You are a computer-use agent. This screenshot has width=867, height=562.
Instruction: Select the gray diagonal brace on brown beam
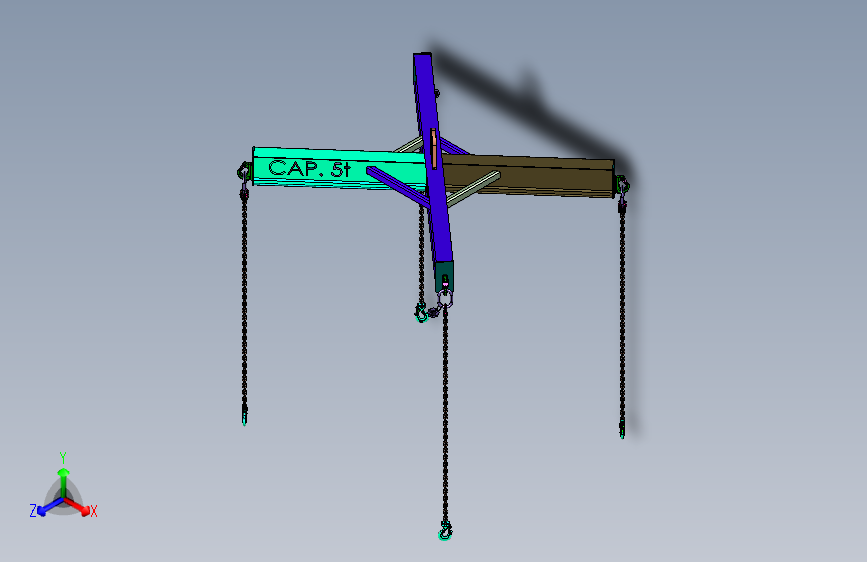click(473, 189)
